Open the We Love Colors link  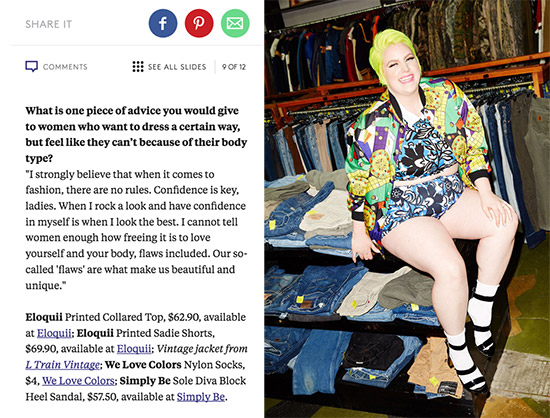[x=78, y=381]
